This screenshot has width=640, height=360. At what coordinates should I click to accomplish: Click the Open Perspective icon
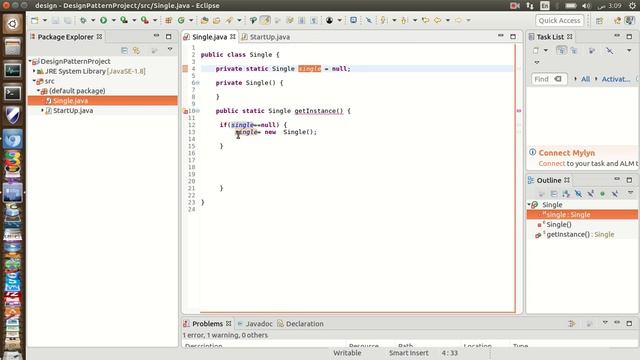pyautogui.click(x=599, y=20)
